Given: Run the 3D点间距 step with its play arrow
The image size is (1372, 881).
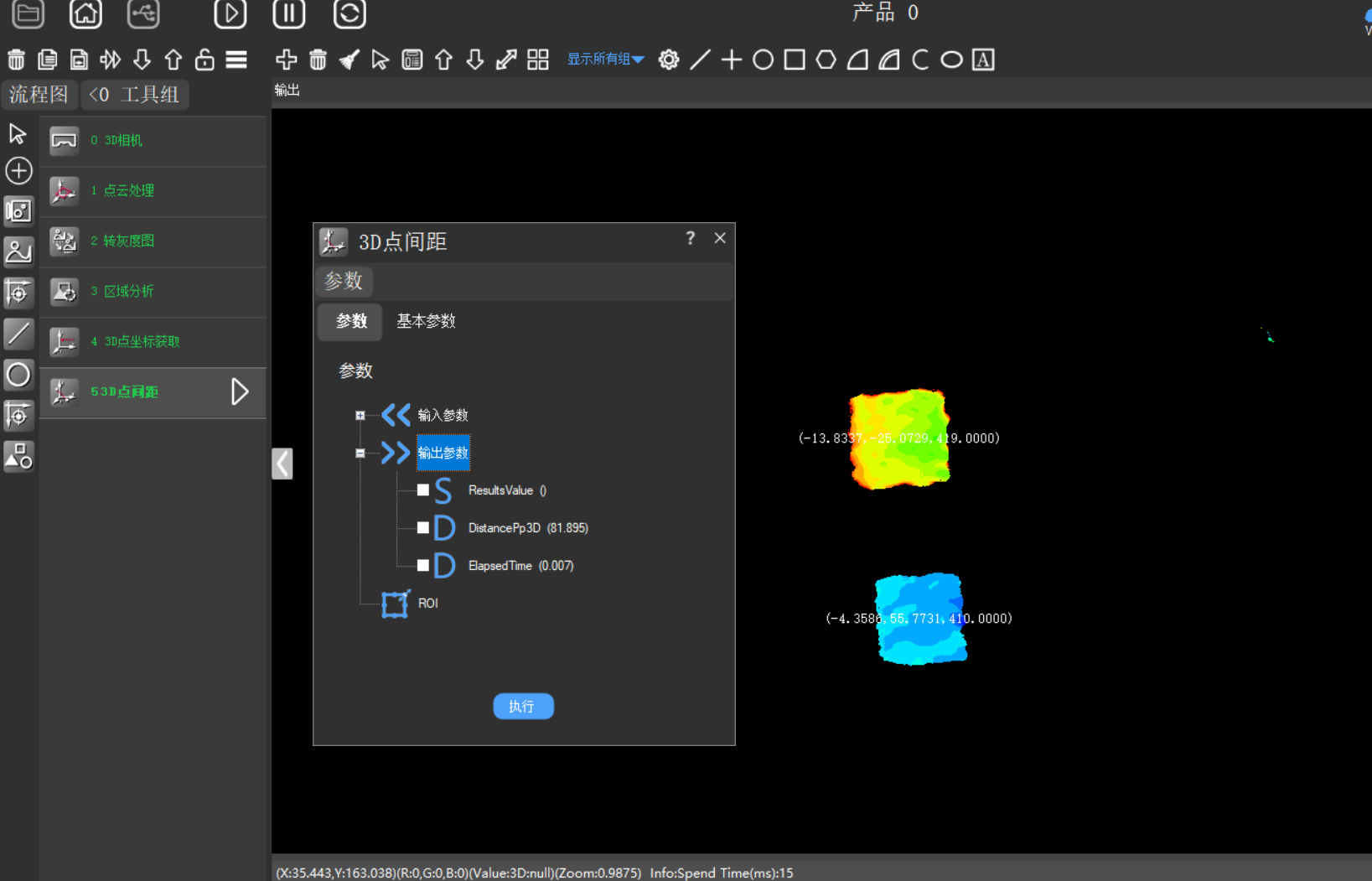Looking at the screenshot, I should point(241,391).
